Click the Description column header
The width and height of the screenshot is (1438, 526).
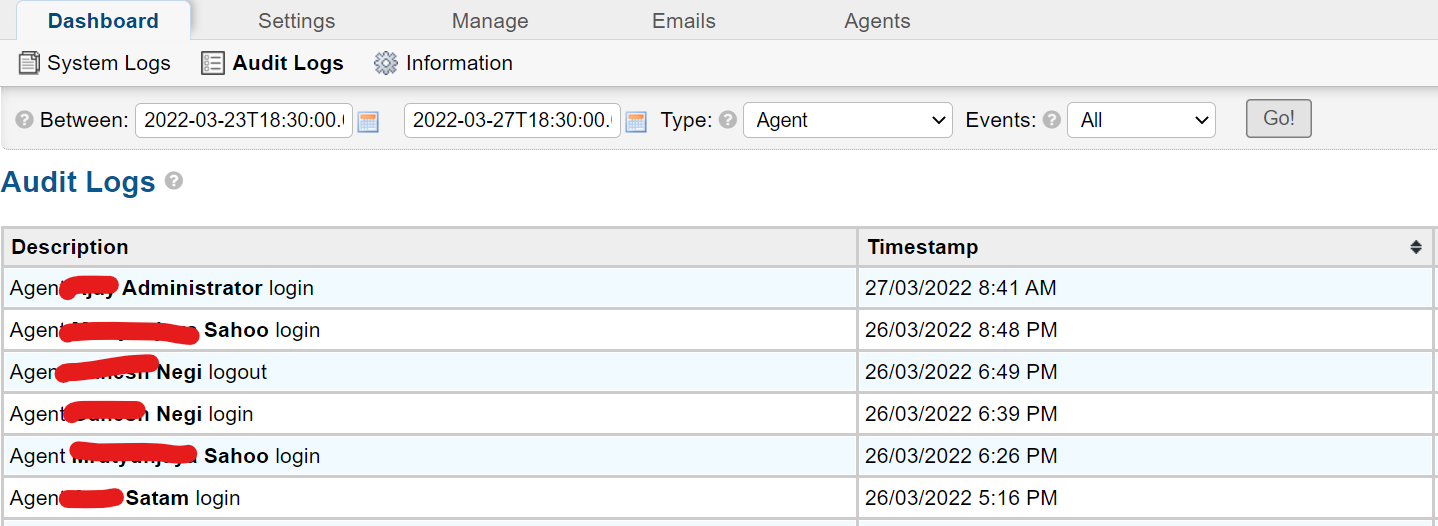pyautogui.click(x=70, y=247)
